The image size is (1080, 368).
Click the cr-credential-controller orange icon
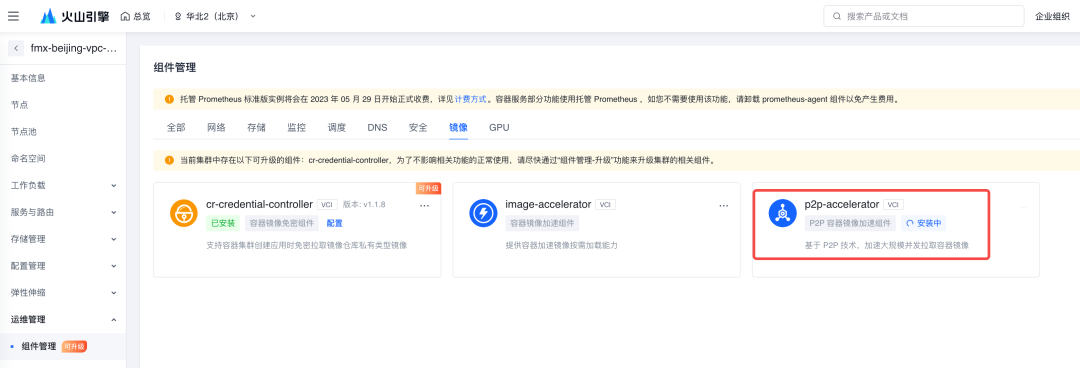coord(184,214)
